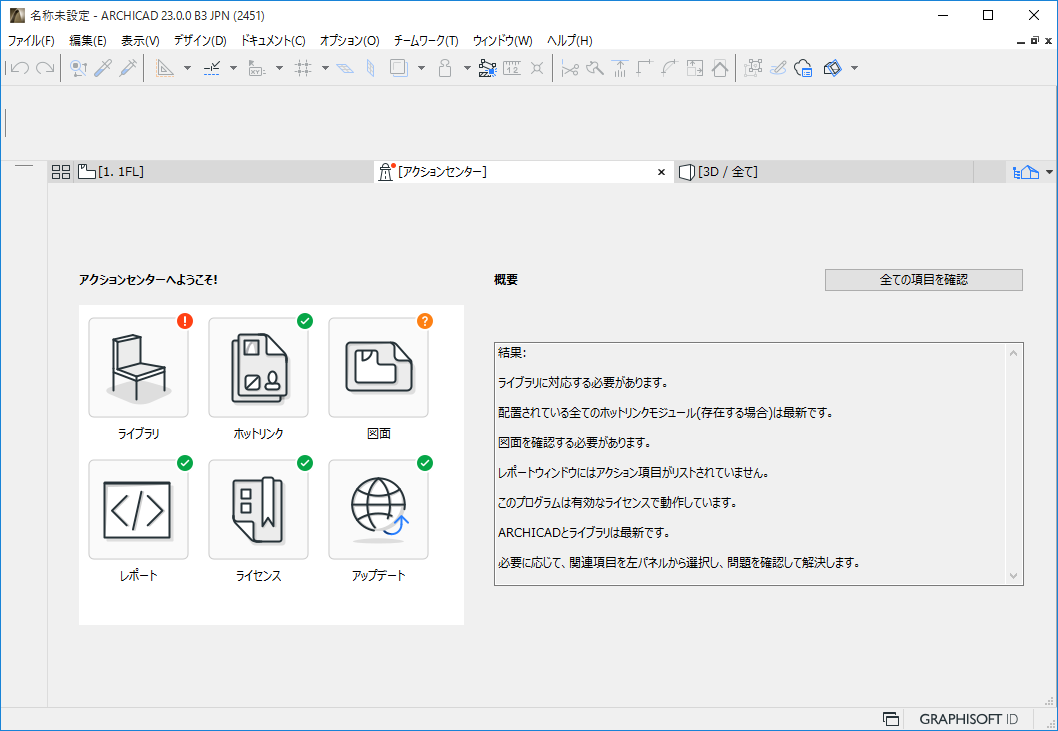The height and width of the screenshot is (731, 1058).
Task: Click the Redo arrow in the toolbar
Action: point(45,68)
